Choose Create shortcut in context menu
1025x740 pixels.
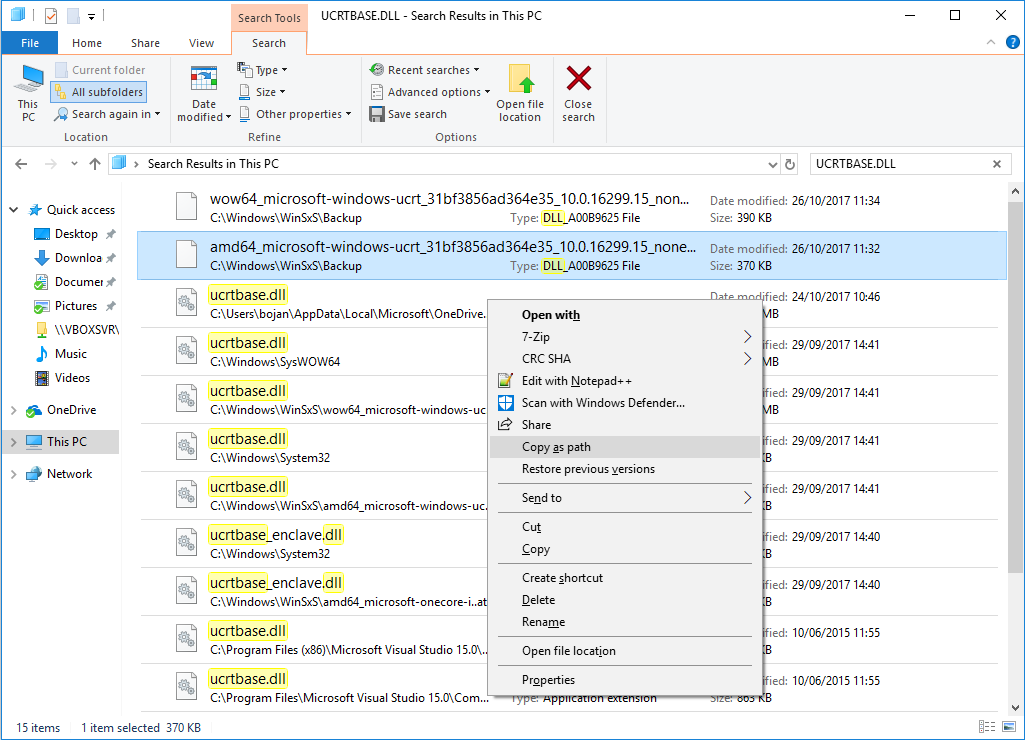click(x=624, y=578)
